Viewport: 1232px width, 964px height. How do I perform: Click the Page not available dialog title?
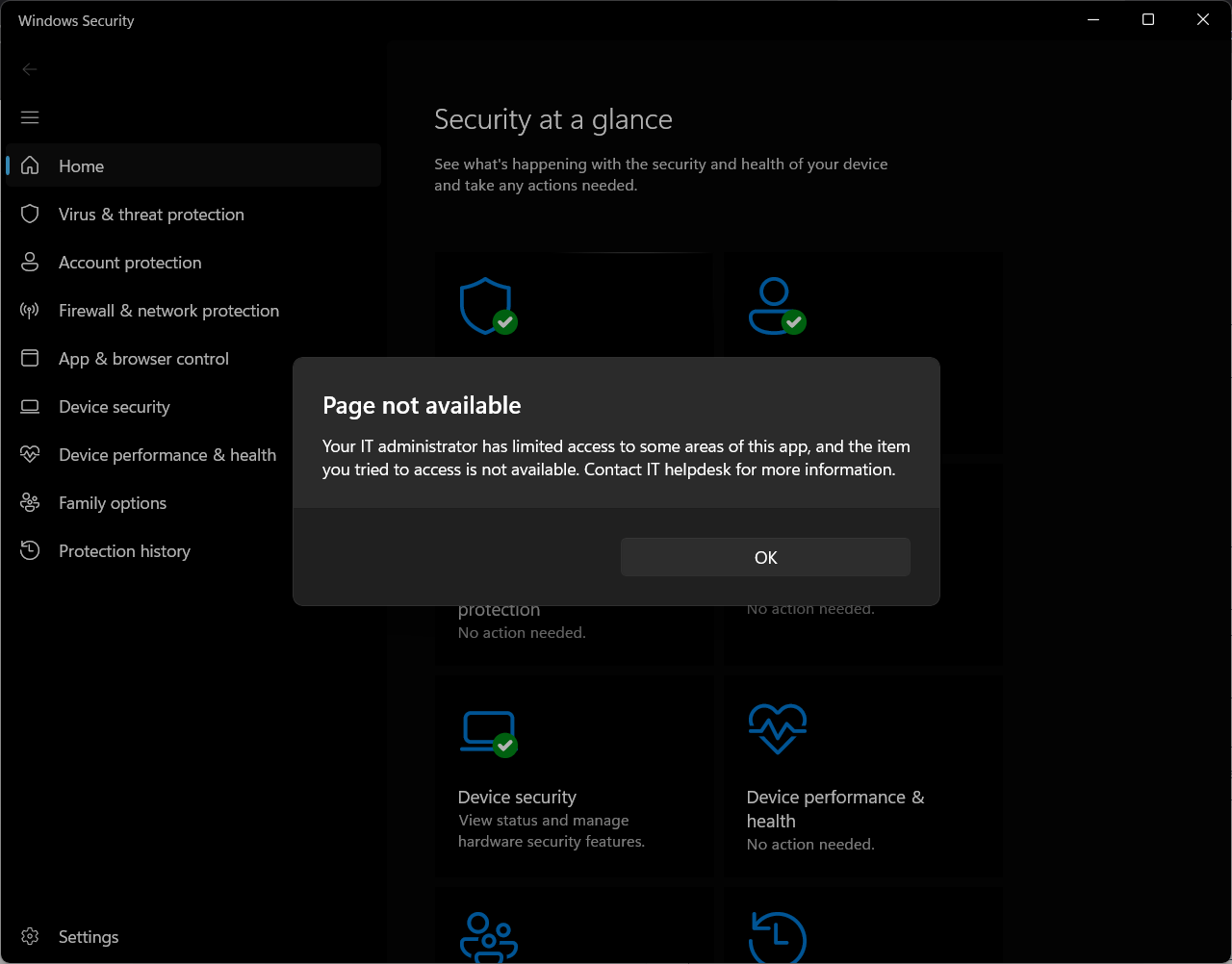click(x=422, y=405)
